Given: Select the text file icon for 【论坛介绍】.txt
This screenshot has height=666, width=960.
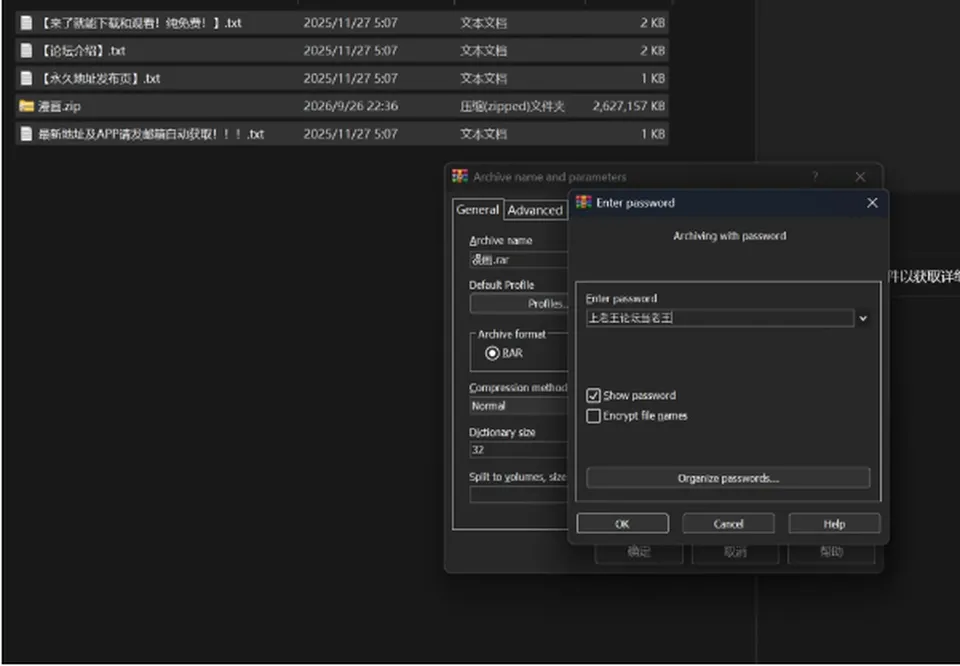Looking at the screenshot, I should (x=26, y=50).
